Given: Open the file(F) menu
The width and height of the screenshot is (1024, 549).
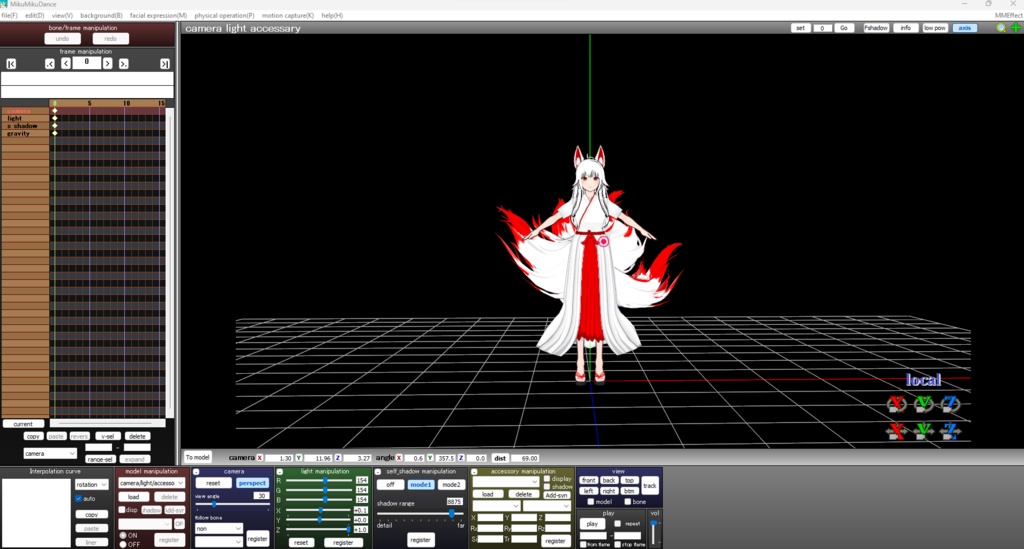Looking at the screenshot, I should click(9, 15).
